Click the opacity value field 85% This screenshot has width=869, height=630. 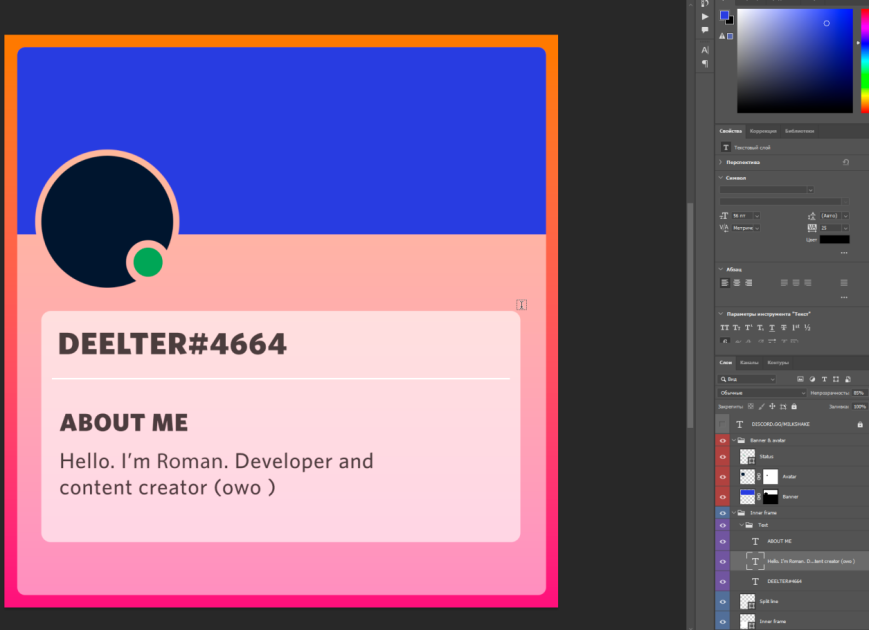tap(859, 393)
